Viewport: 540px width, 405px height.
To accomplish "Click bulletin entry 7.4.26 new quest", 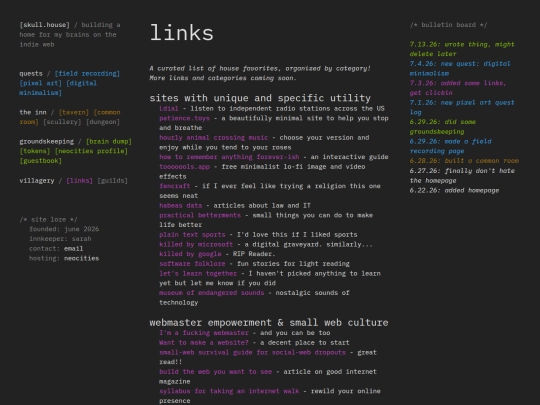I will point(460,68).
